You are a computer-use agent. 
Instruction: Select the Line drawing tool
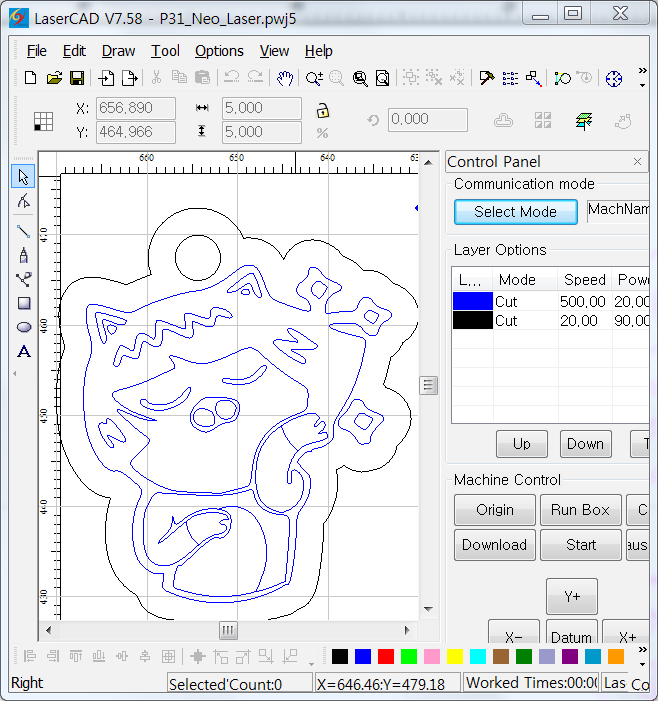[x=24, y=230]
